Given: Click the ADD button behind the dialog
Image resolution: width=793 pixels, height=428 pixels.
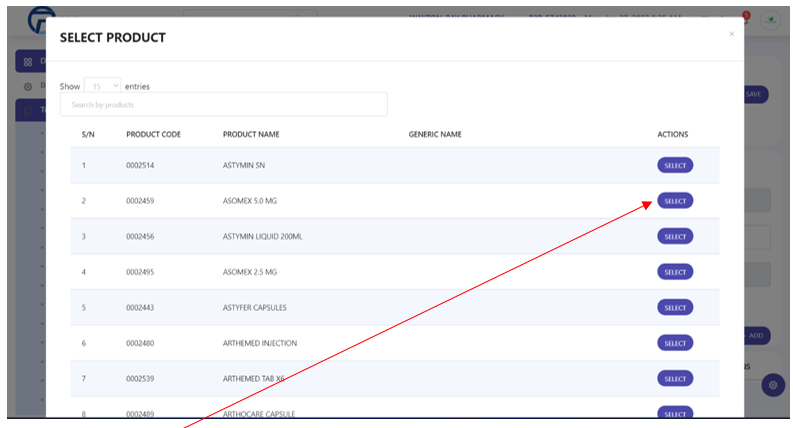Looking at the screenshot, I should tap(757, 335).
